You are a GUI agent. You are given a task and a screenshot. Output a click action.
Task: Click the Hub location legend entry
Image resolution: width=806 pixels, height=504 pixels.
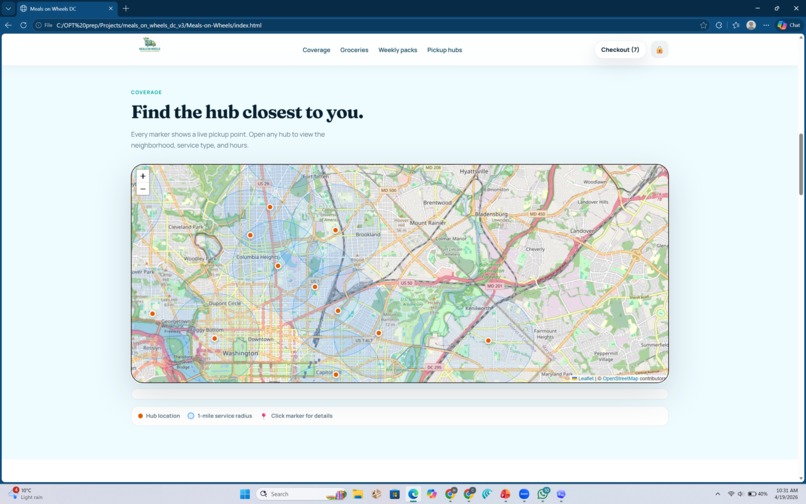click(x=159, y=416)
